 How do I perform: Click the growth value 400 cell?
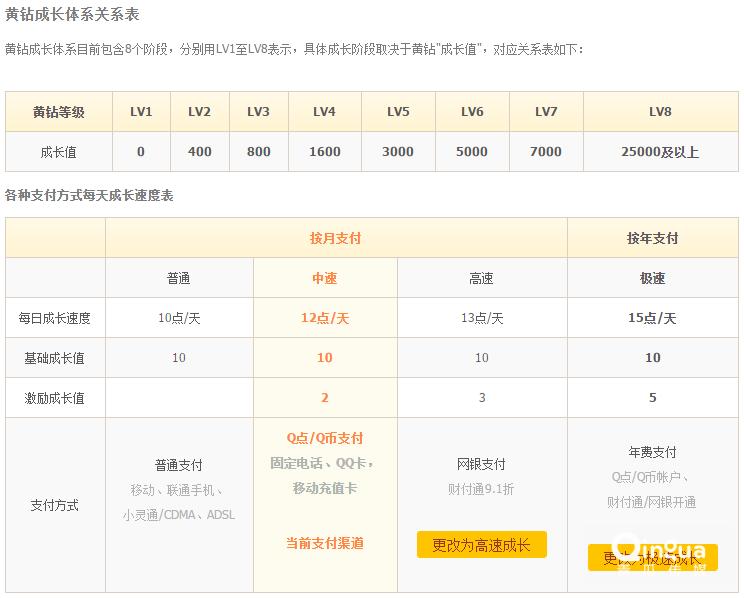tap(200, 152)
